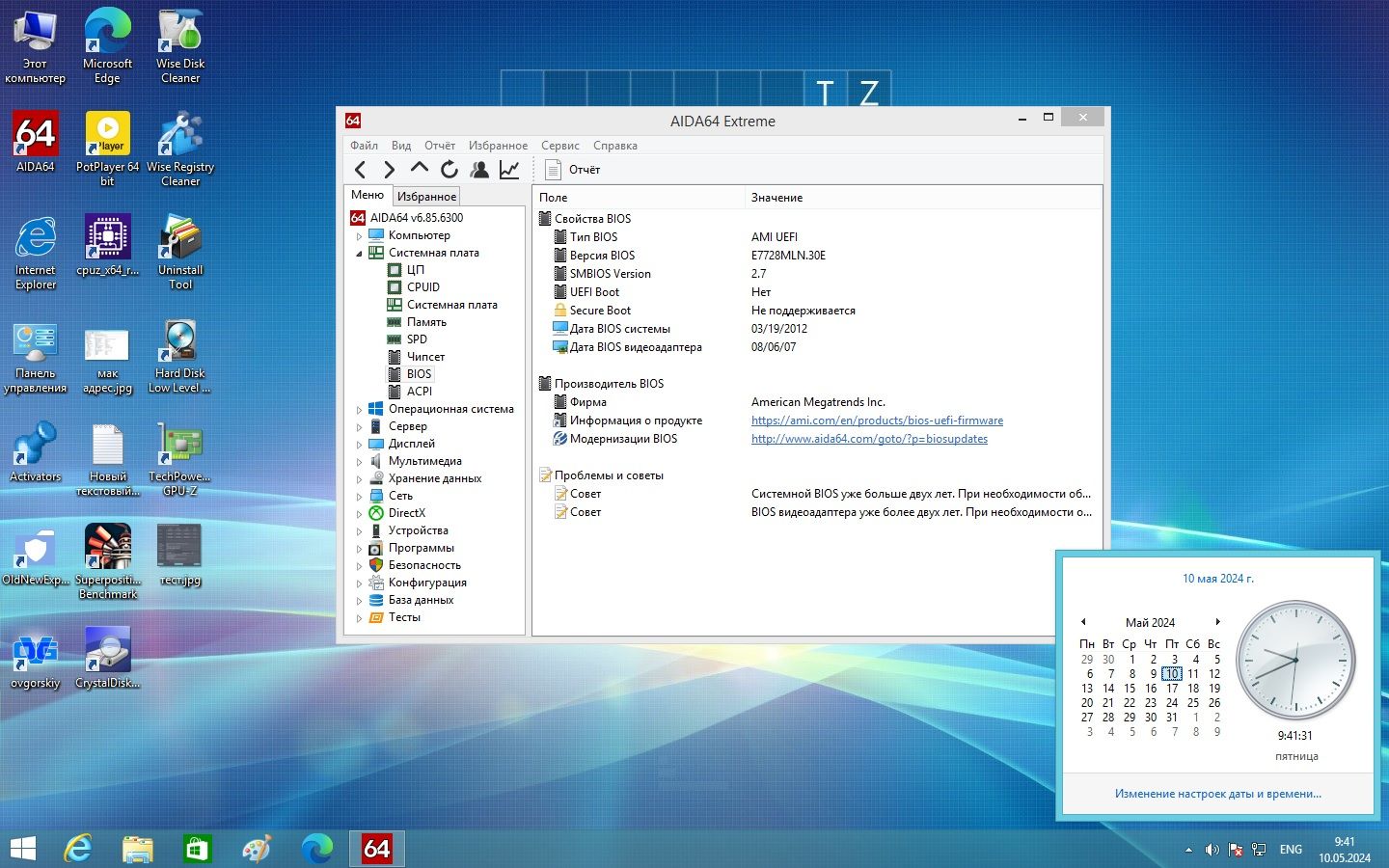Image resolution: width=1389 pixels, height=868 pixels.
Task: Select CPUID in the tree
Action: [423, 287]
